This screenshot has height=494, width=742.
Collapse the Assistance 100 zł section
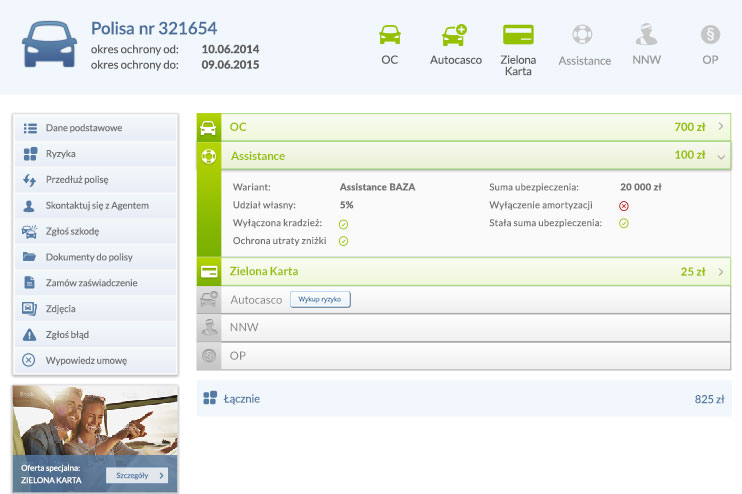[x=720, y=156]
